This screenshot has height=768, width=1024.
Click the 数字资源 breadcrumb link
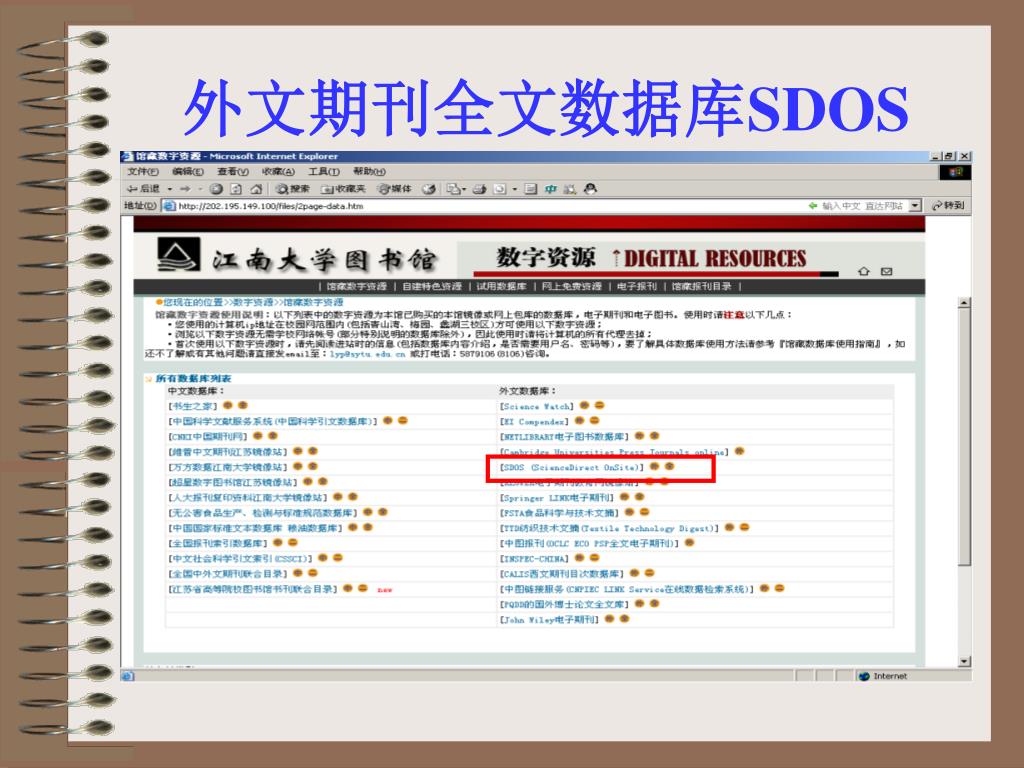(x=253, y=302)
